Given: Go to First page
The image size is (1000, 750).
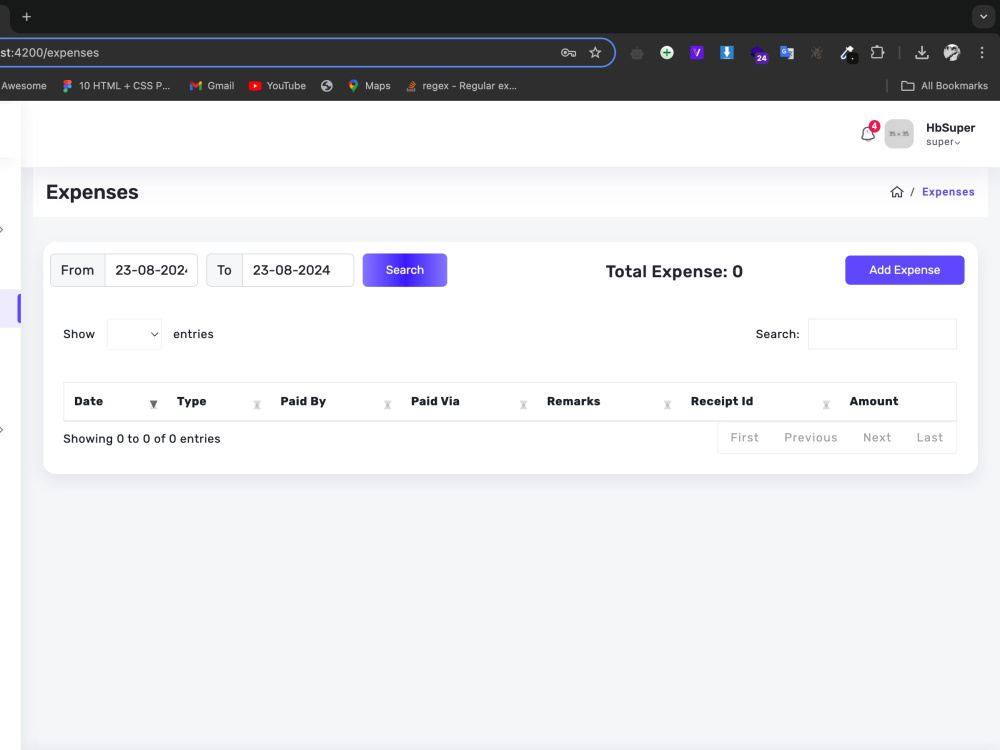Looking at the screenshot, I should (744, 438).
